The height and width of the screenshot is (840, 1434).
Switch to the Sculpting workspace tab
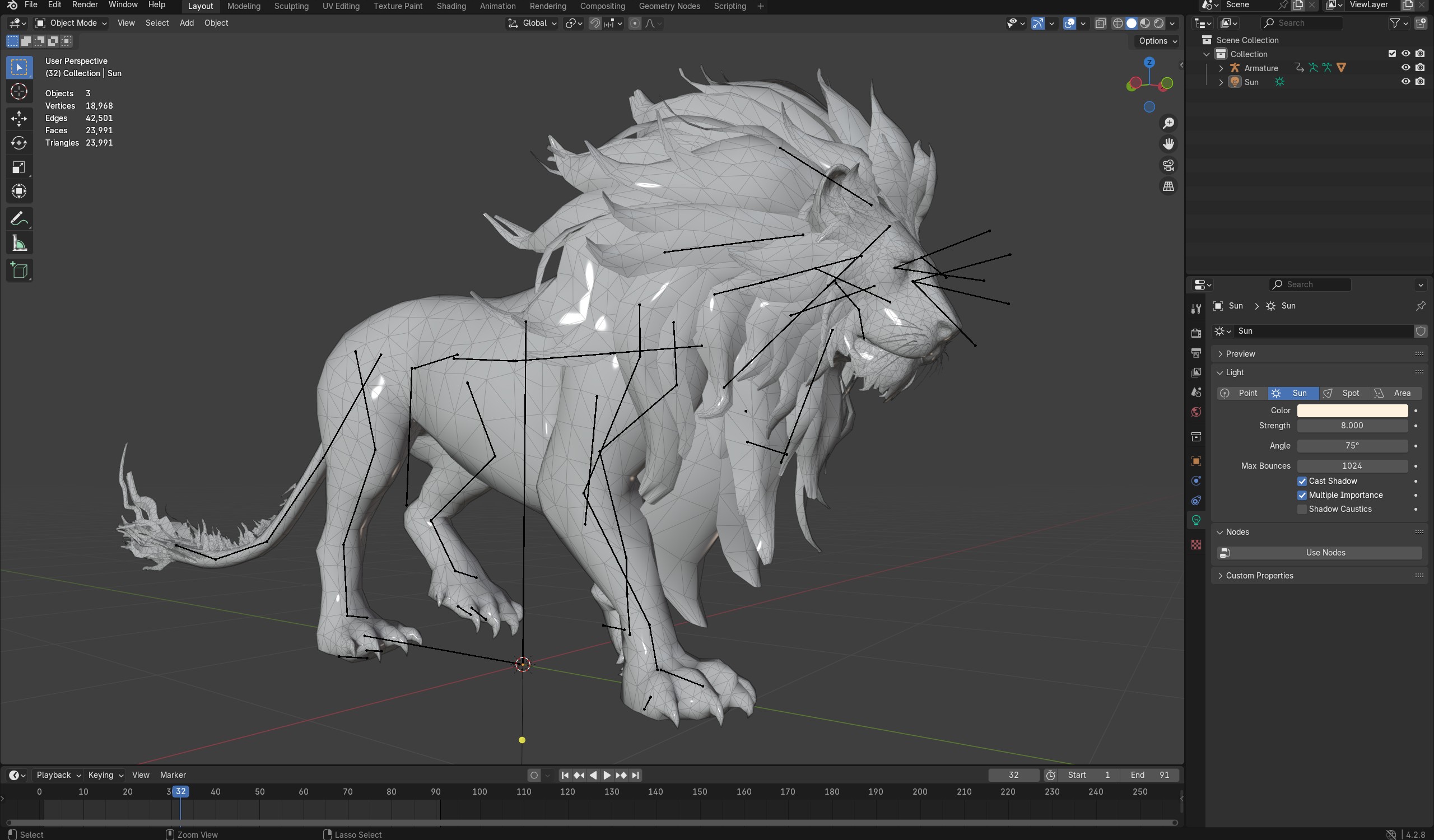coord(291,6)
